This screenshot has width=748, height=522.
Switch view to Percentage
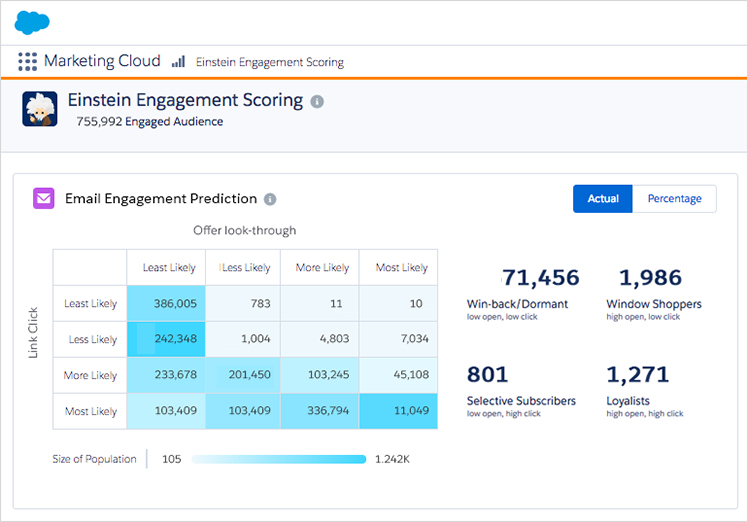tap(674, 198)
